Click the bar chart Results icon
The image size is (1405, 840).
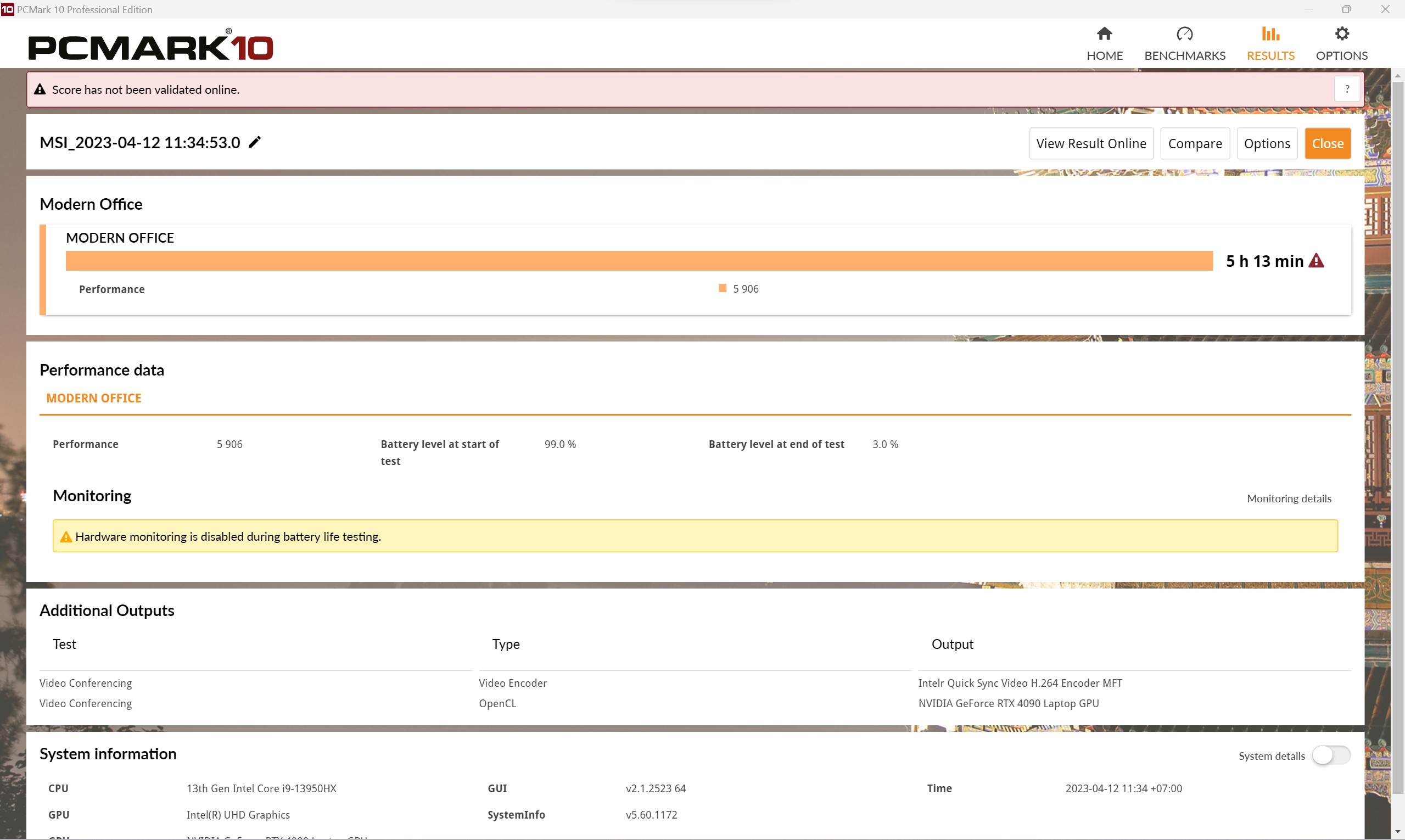[1270, 34]
